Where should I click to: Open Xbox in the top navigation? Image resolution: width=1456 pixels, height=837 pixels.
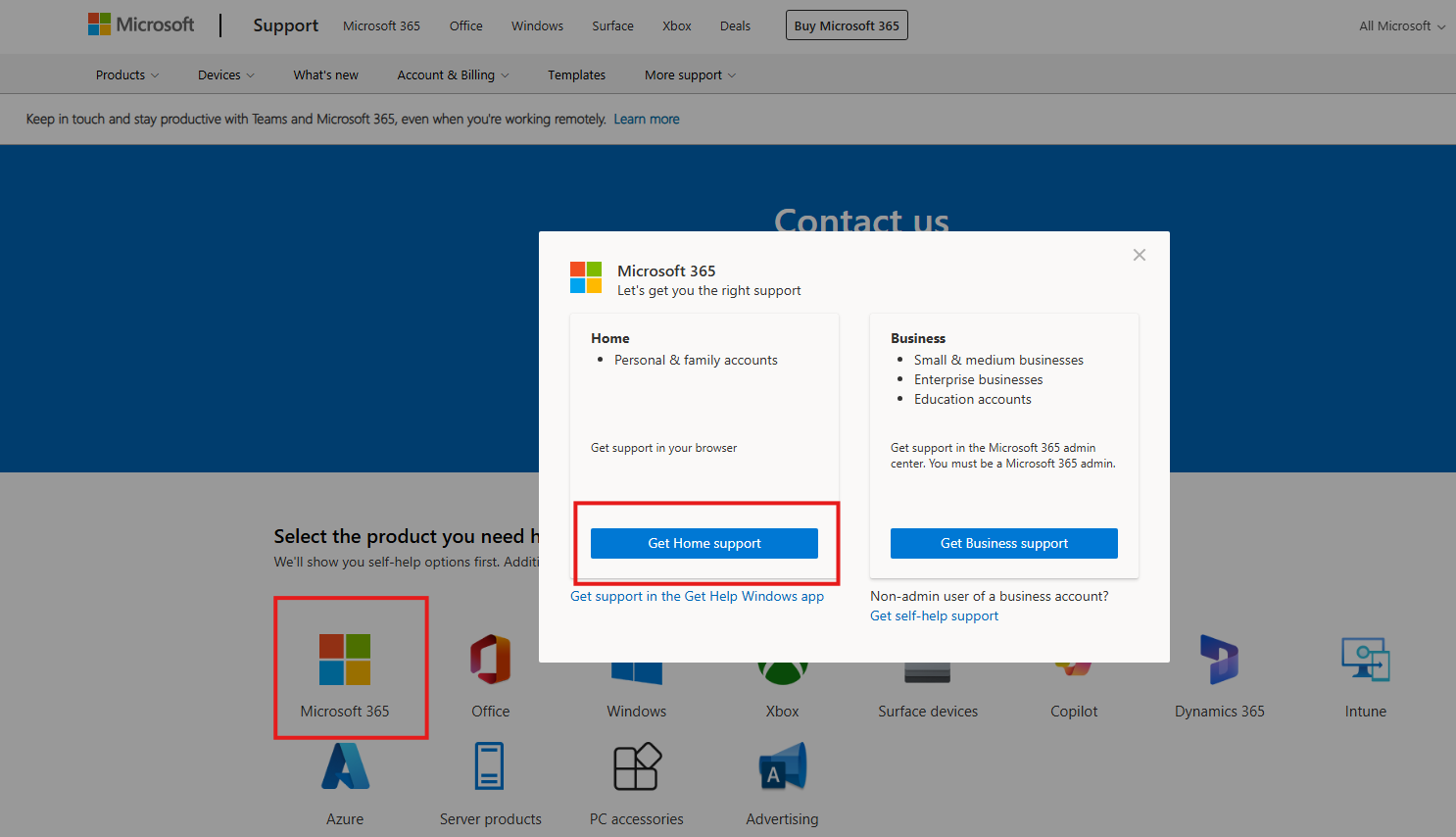(677, 26)
